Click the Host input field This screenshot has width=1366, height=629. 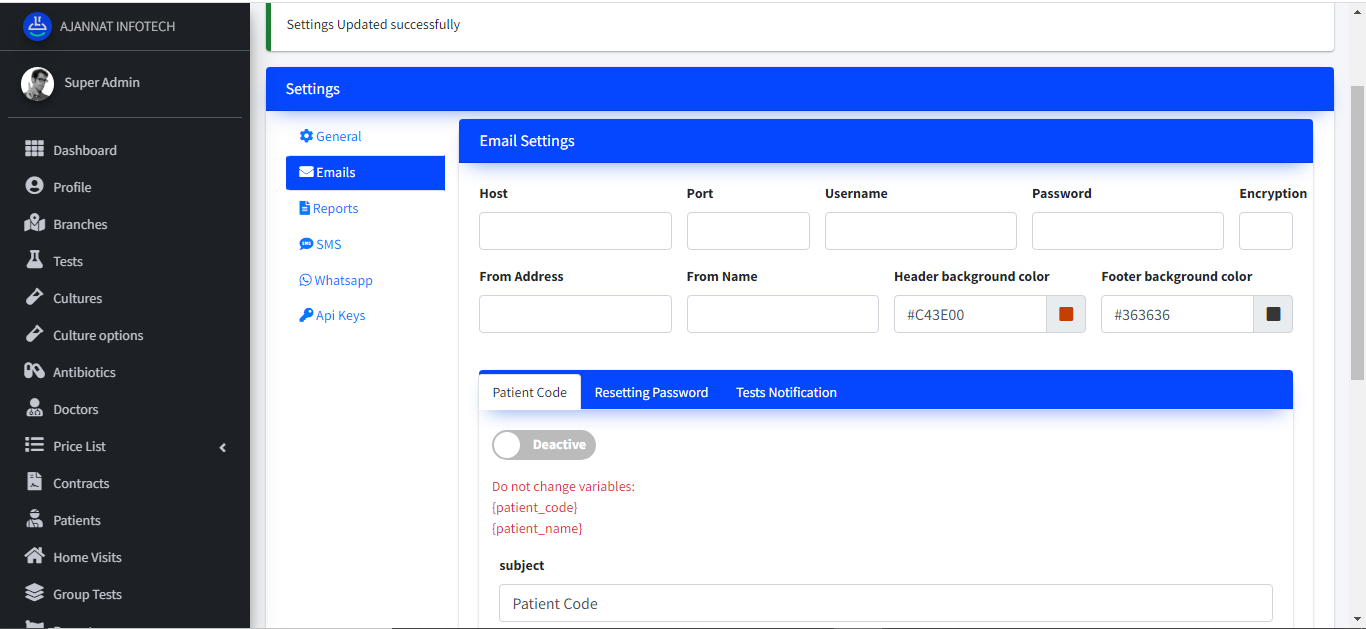[575, 231]
